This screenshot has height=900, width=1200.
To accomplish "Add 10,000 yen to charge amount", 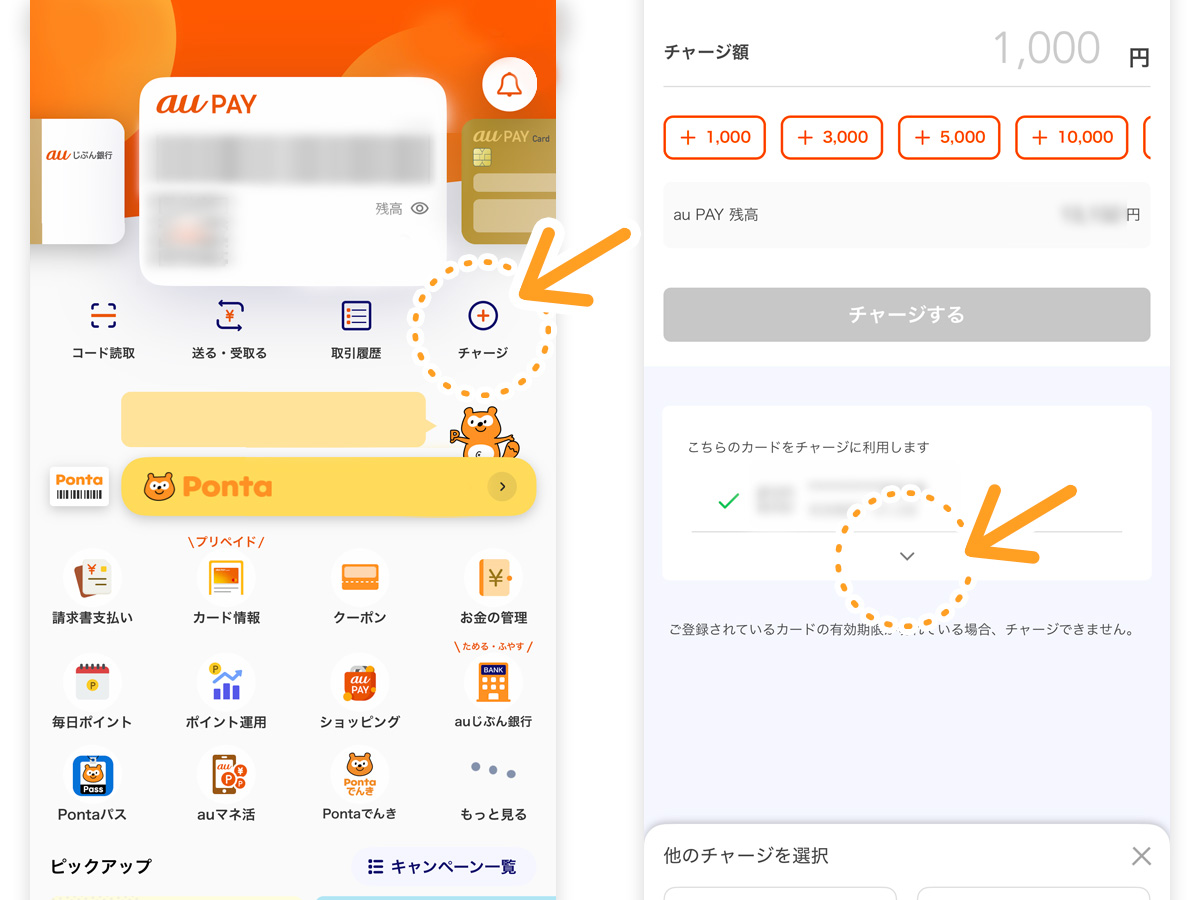I will (x=1072, y=138).
